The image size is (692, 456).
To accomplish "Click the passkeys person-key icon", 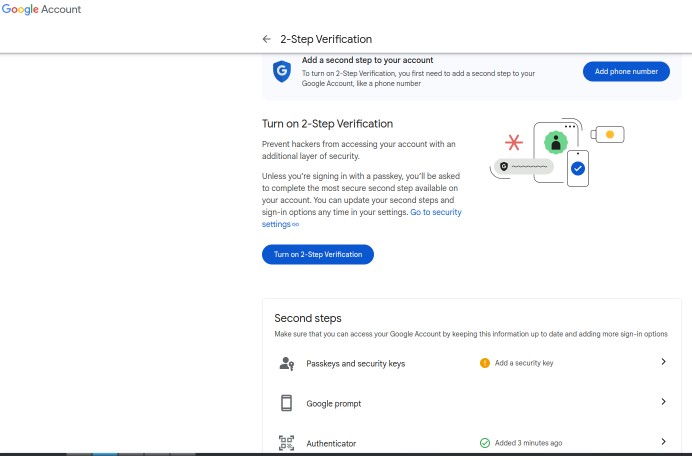I will [x=286, y=364].
